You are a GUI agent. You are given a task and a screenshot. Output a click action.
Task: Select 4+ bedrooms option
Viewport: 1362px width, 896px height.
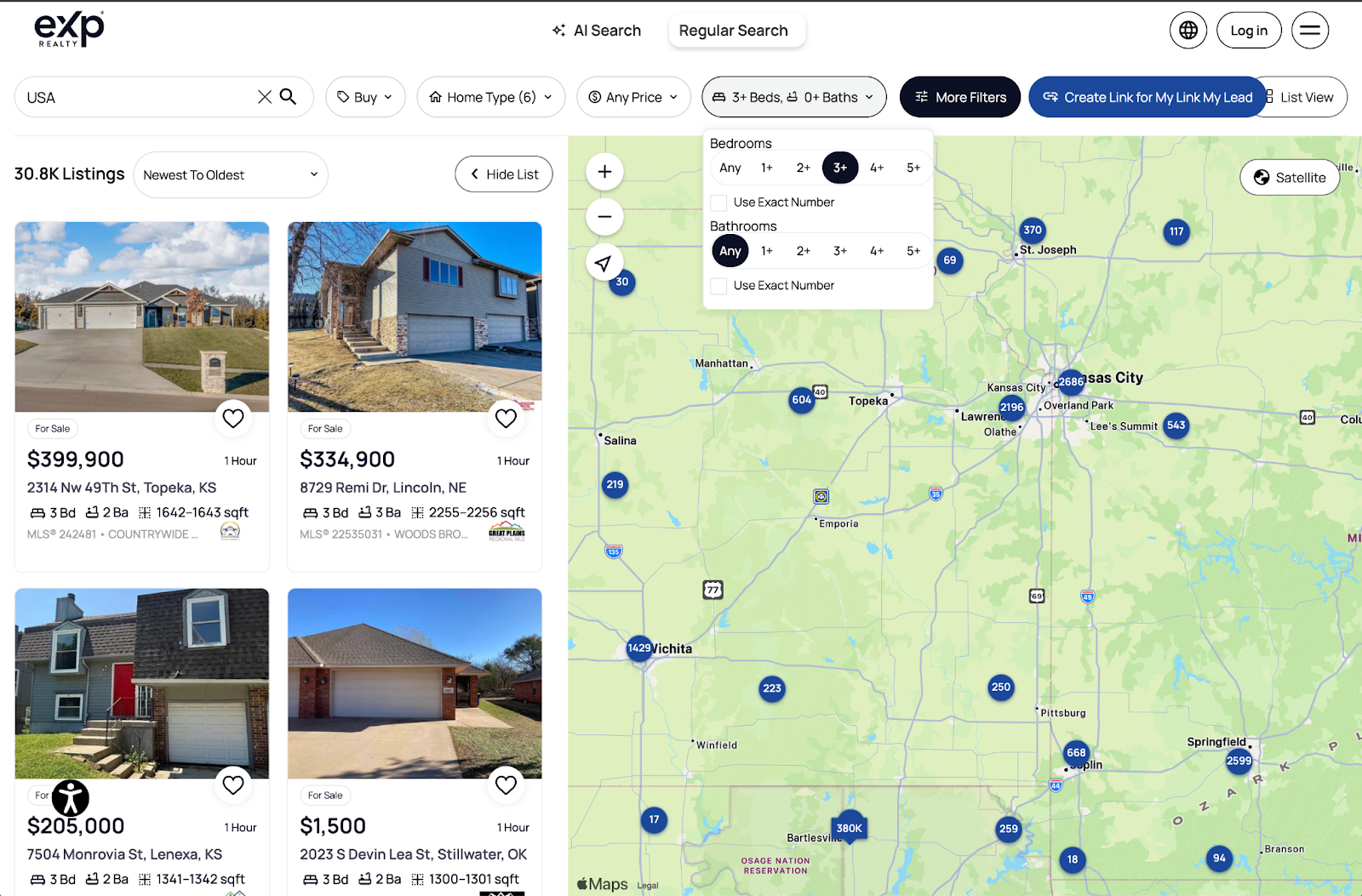tap(877, 168)
